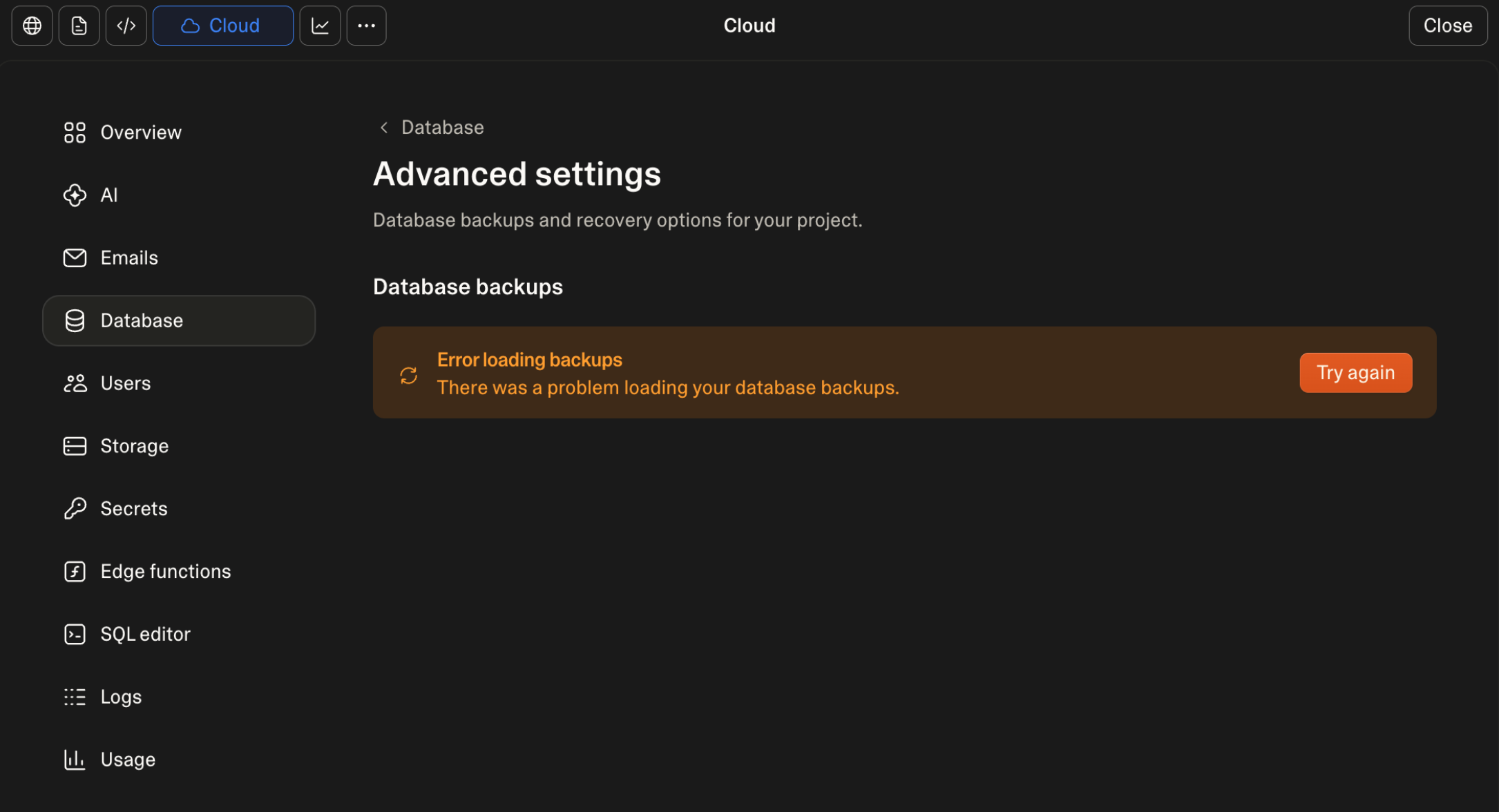Viewport: 1499px width, 812px height.
Task: Click the AI sparkle icon
Action: click(75, 195)
